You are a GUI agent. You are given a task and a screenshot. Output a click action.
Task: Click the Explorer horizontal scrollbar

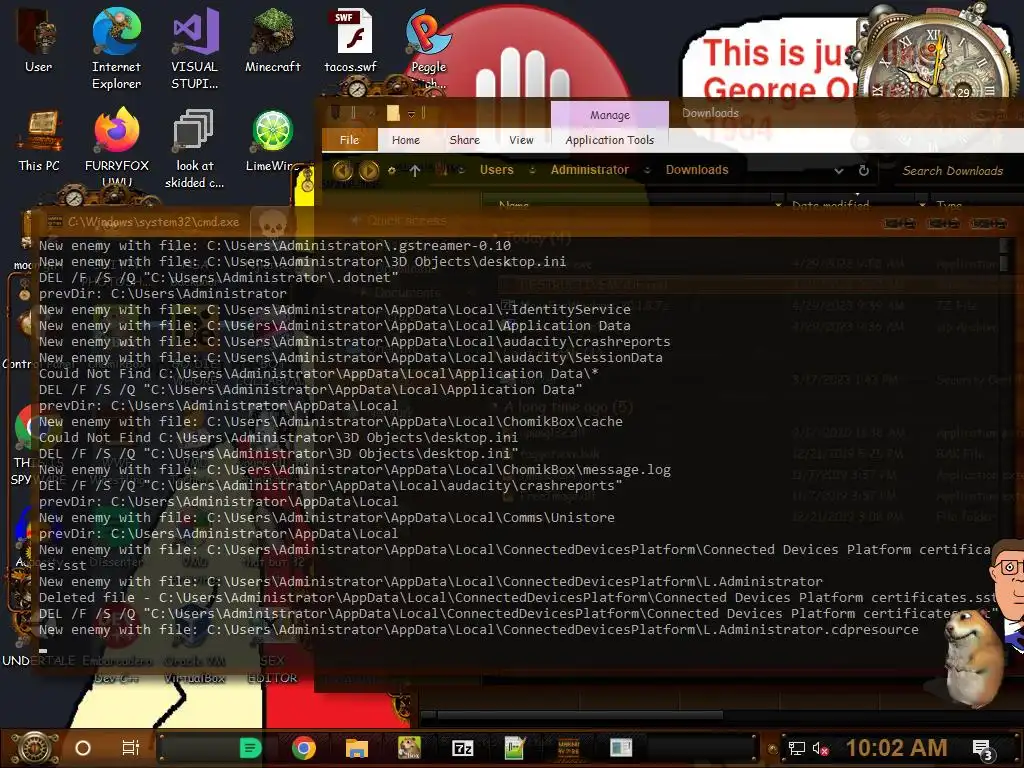[580, 716]
